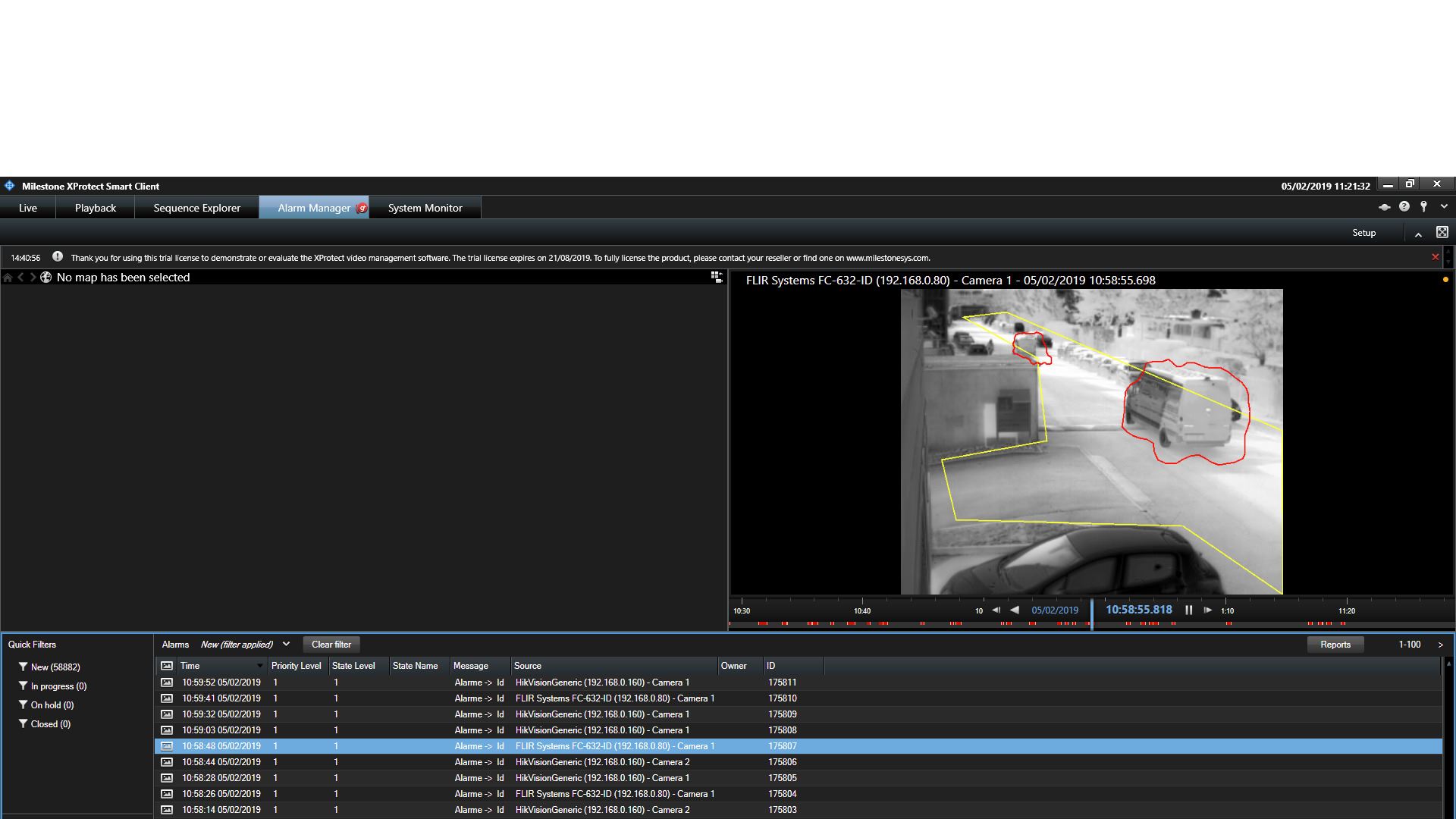Image resolution: width=1456 pixels, height=819 pixels.
Task: Click the timeline at 11:20 marker
Action: [1347, 610]
